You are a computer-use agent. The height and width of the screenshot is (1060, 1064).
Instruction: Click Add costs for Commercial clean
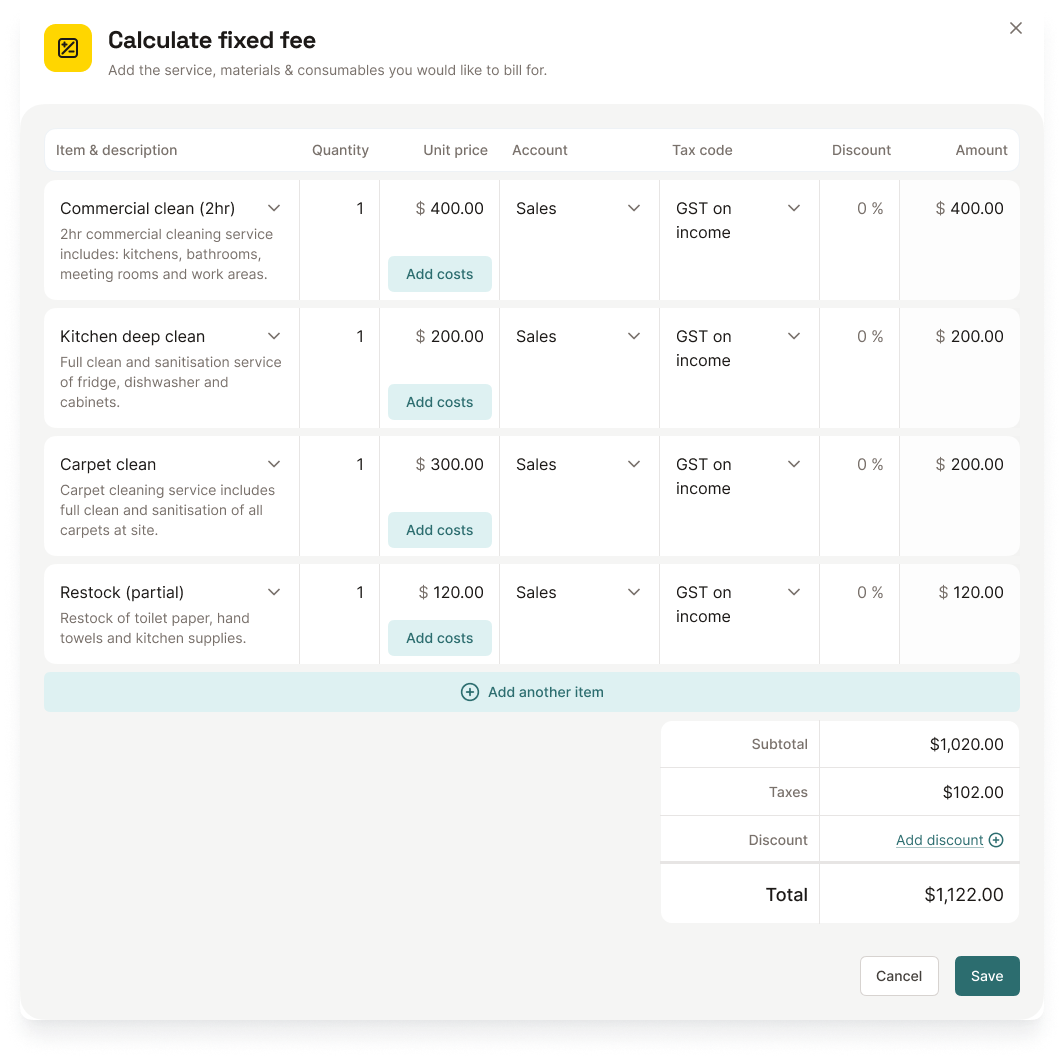[439, 273]
